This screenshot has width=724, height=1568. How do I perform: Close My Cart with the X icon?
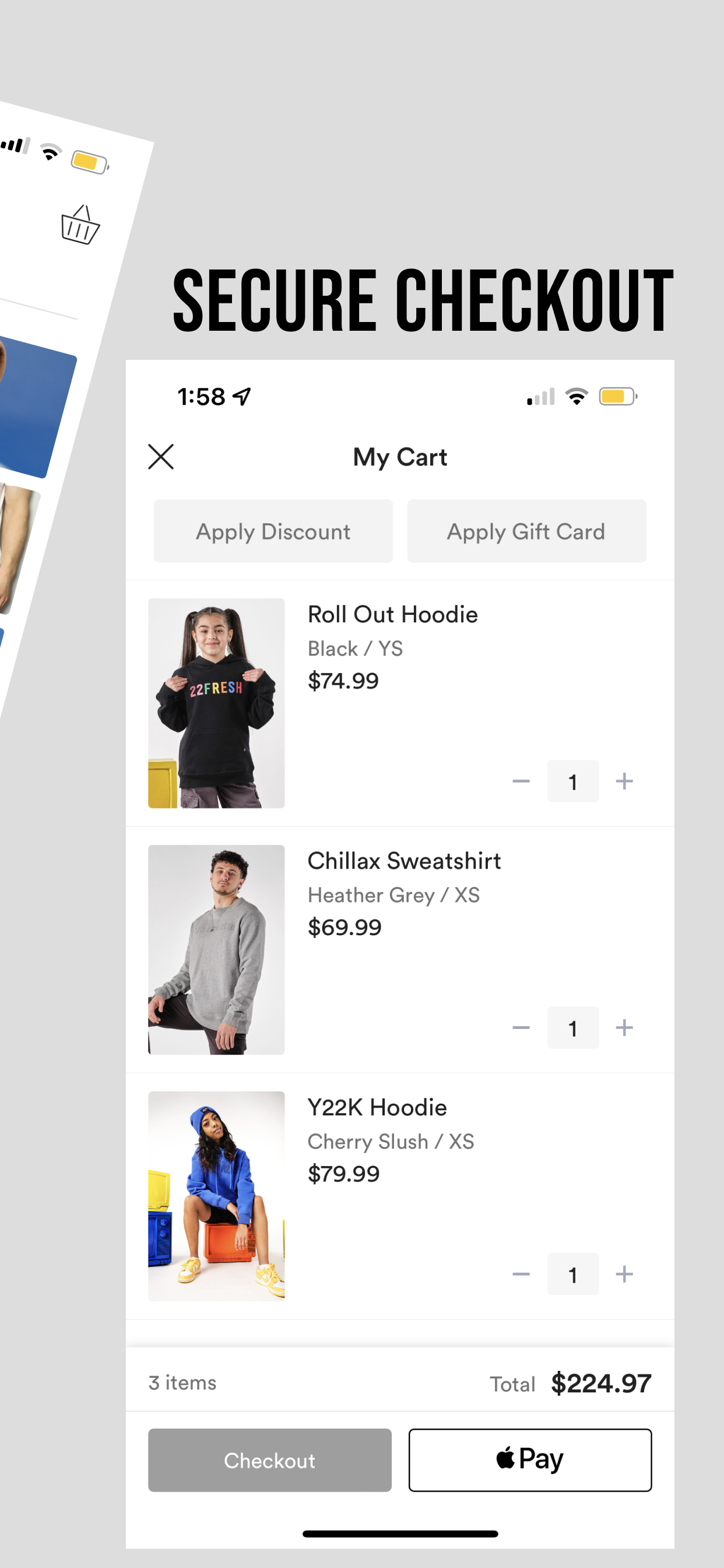click(x=161, y=457)
